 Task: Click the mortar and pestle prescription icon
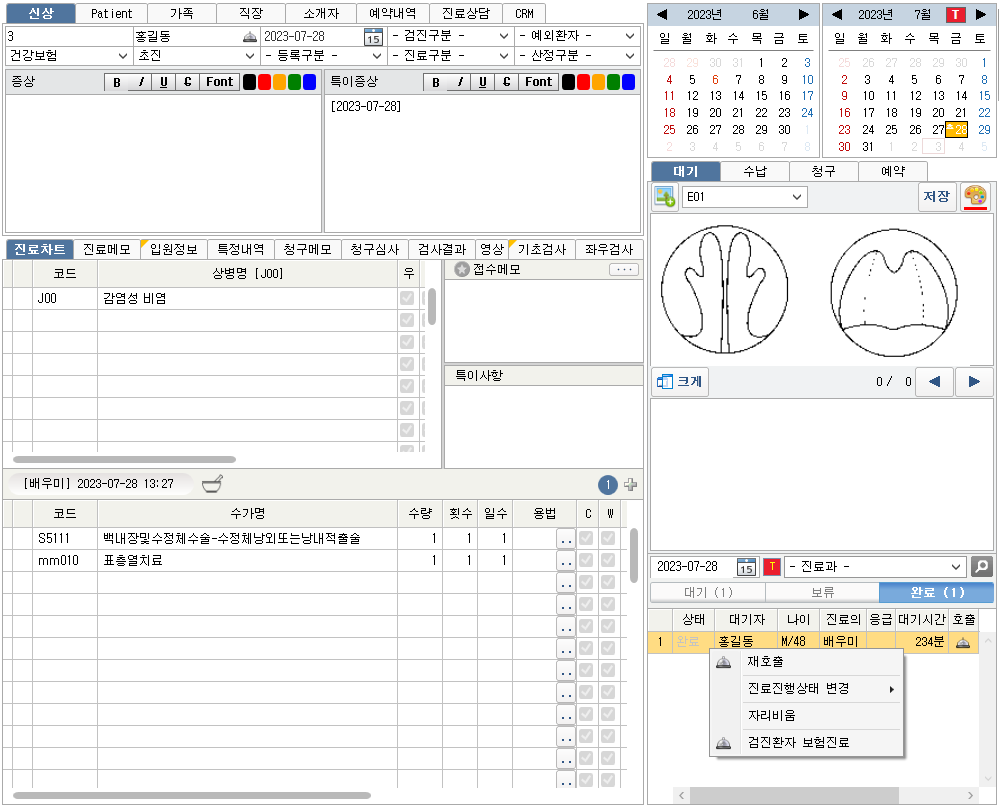coord(212,484)
